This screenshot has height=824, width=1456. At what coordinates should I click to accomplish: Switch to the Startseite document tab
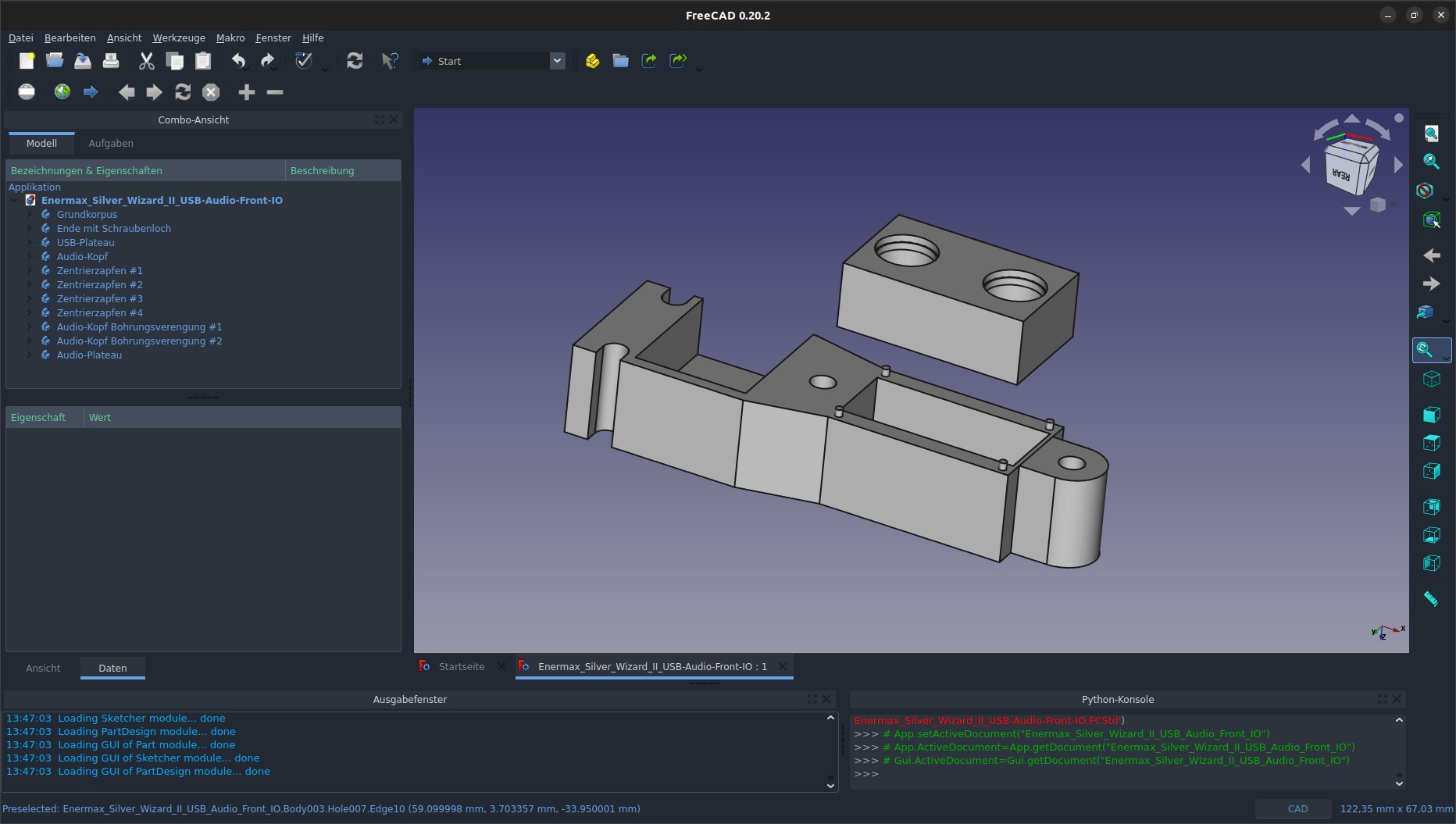click(461, 667)
